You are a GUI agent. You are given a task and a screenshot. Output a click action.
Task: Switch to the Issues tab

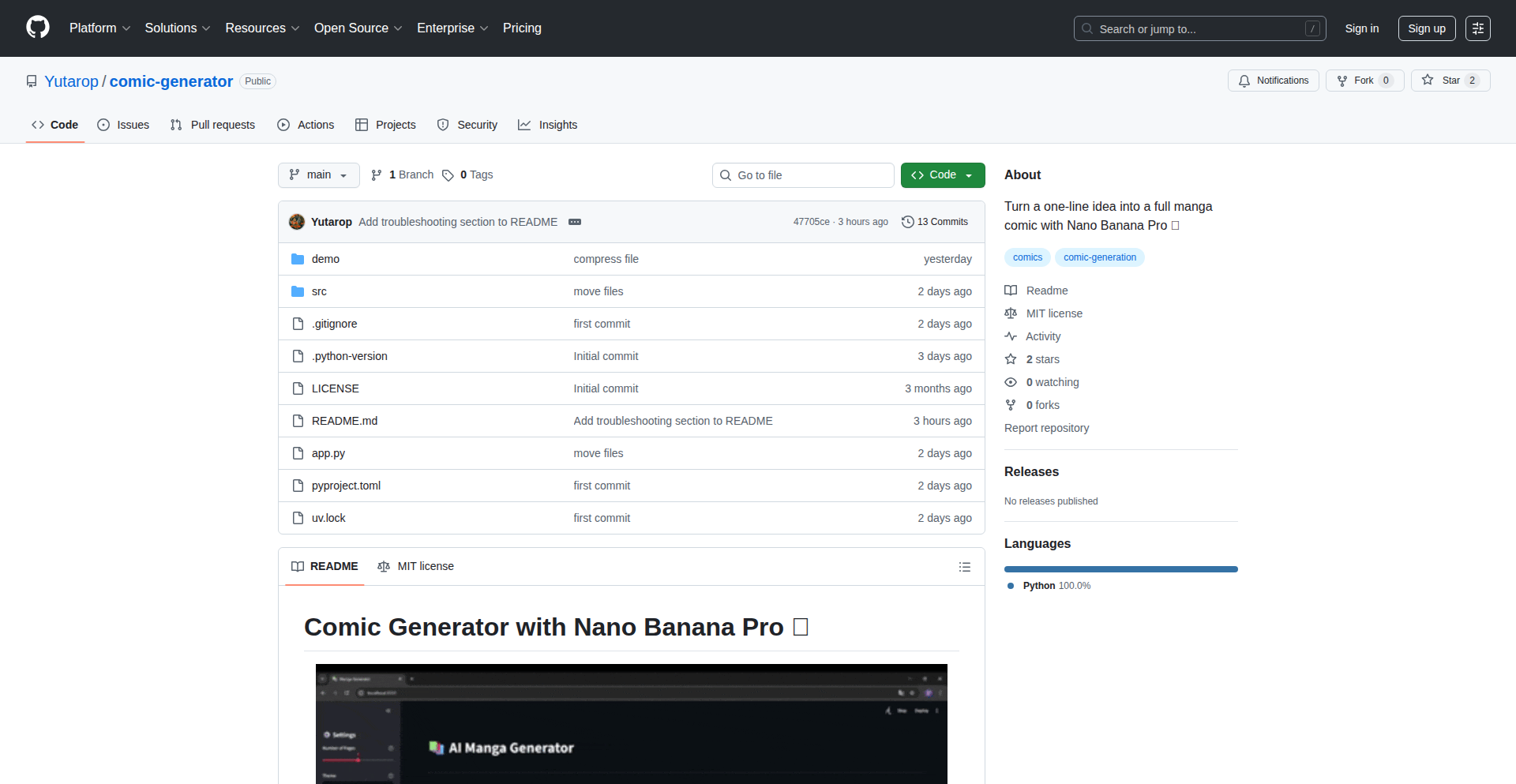(123, 125)
